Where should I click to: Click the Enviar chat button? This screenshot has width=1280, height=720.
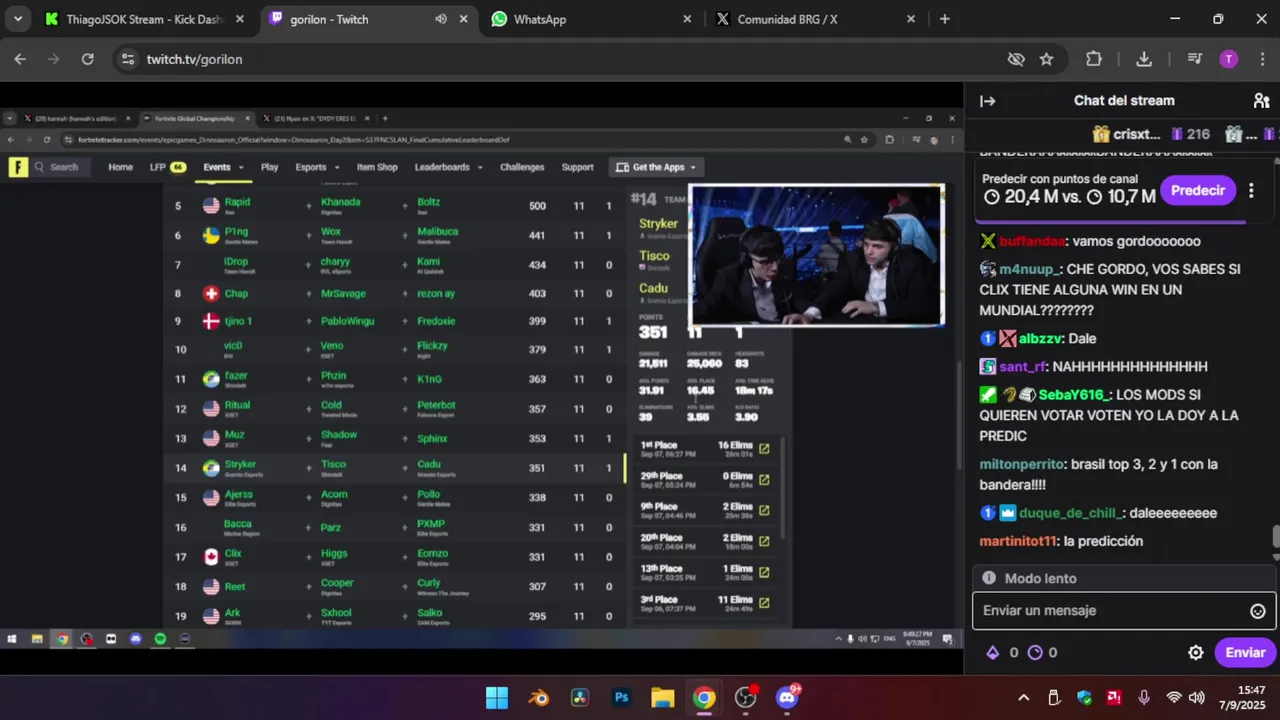pos(1245,653)
